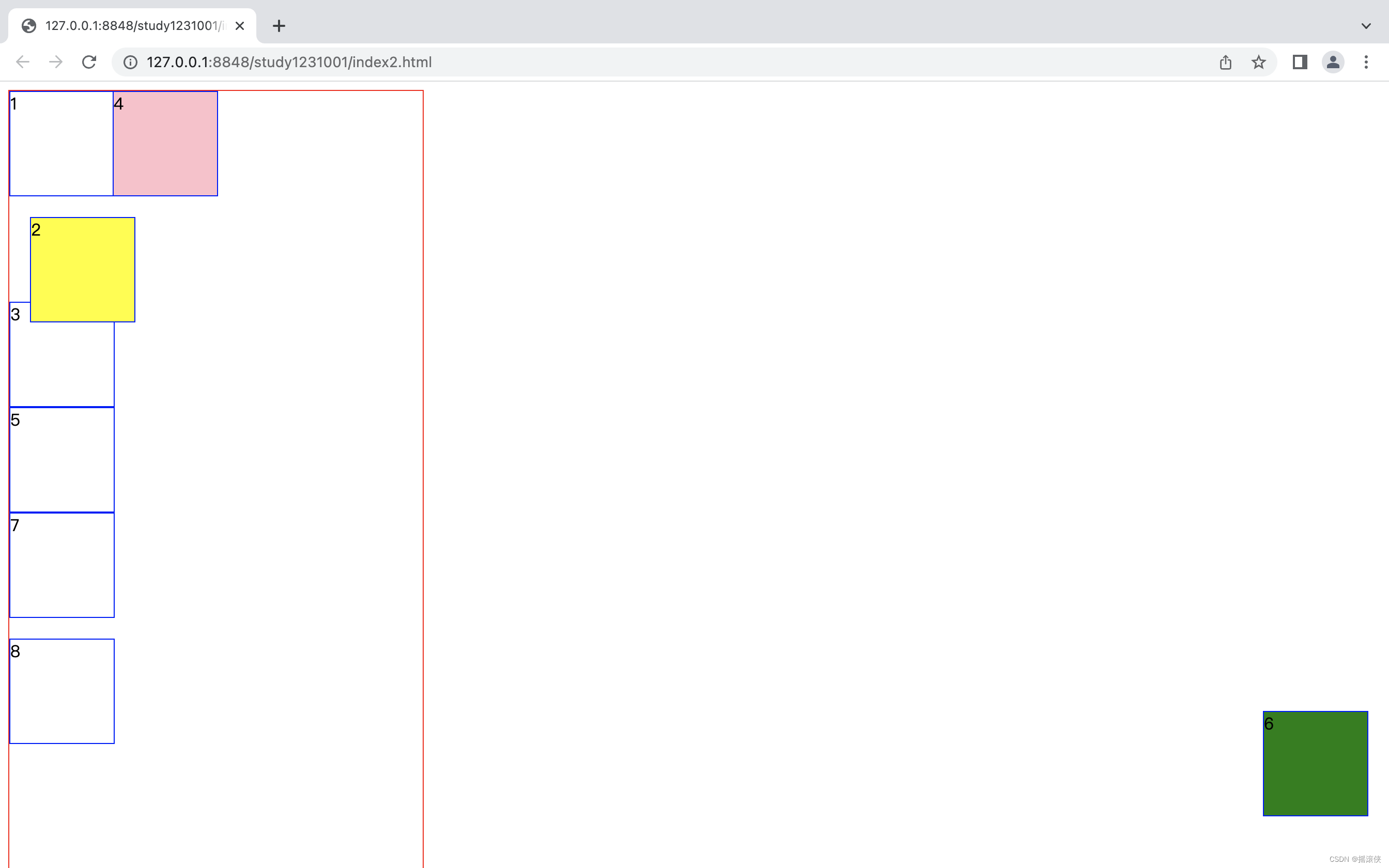Select the 127.0.0.1:8848 tab

pyautogui.click(x=132, y=26)
